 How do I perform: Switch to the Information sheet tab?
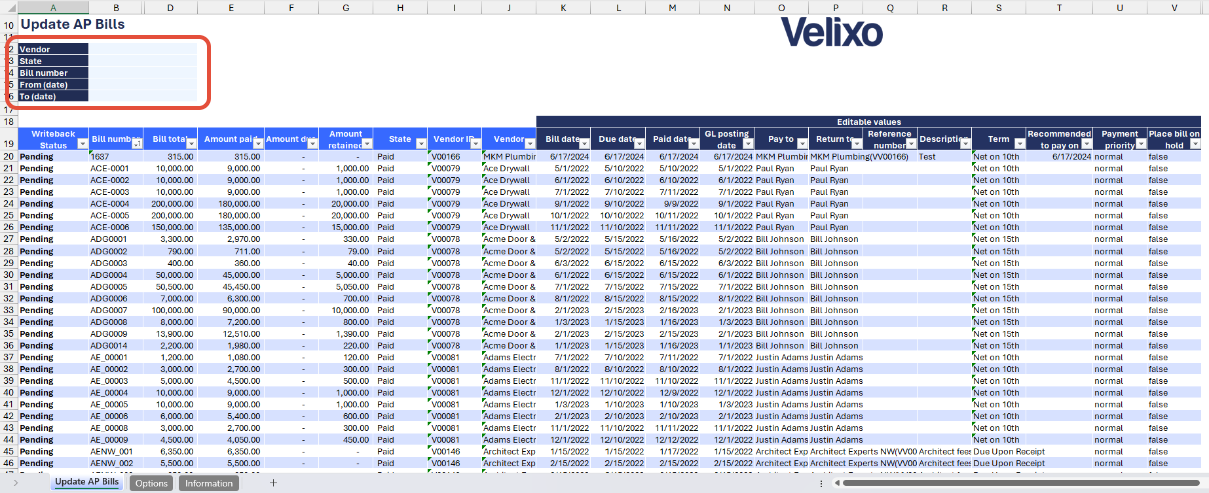tap(209, 483)
